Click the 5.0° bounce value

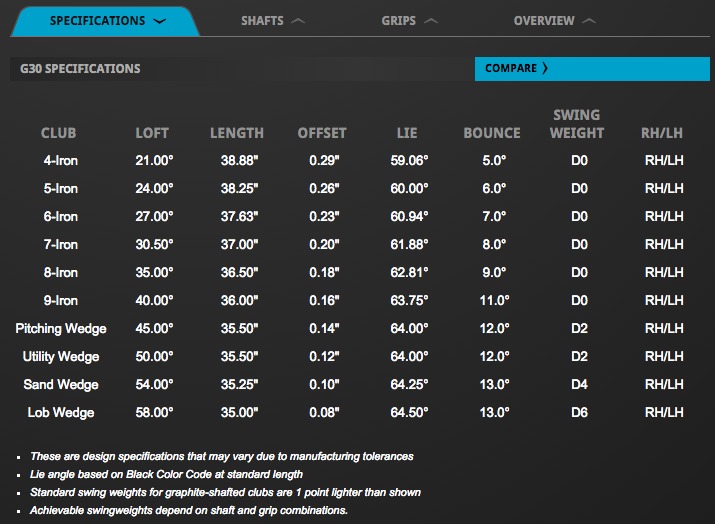pos(494,161)
